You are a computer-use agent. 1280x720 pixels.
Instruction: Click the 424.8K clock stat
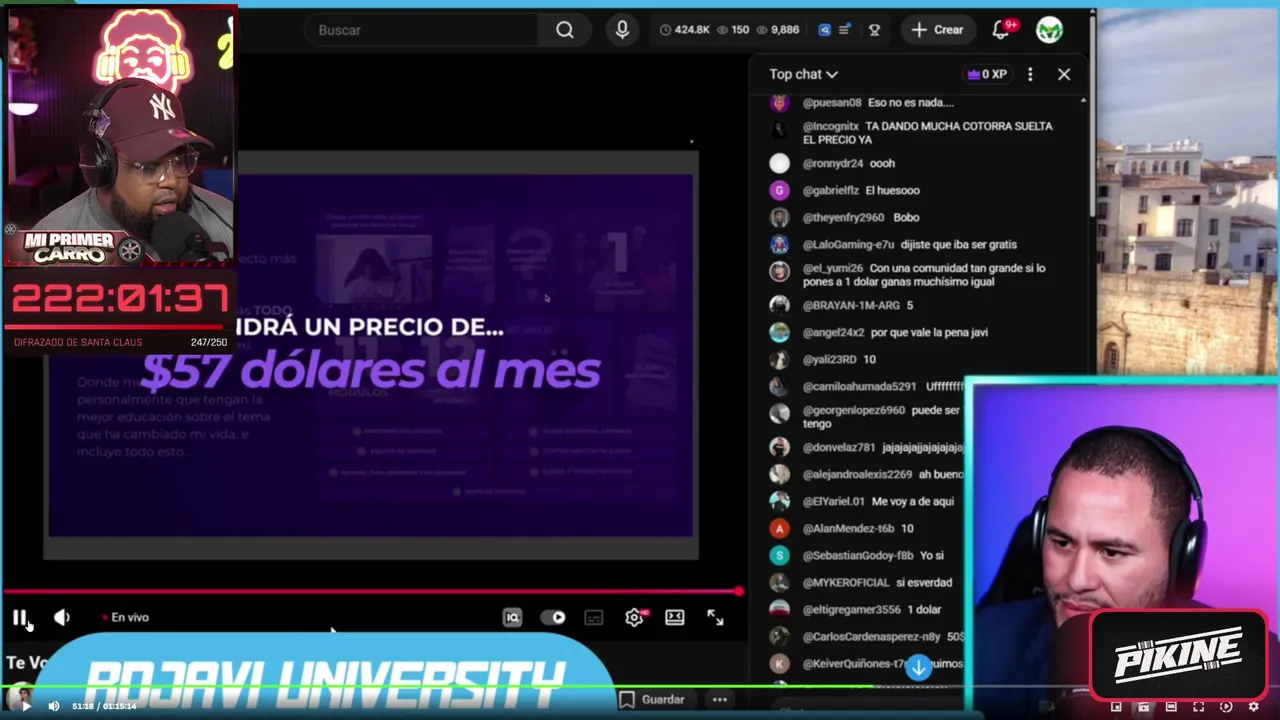pyautogui.click(x=685, y=30)
